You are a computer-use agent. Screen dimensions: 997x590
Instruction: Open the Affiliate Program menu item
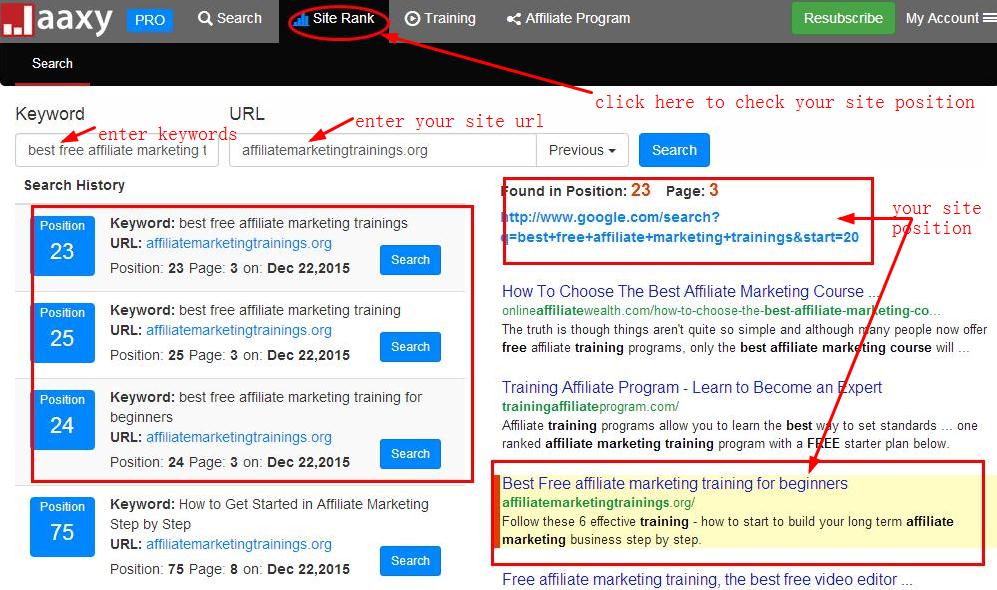(x=568, y=18)
